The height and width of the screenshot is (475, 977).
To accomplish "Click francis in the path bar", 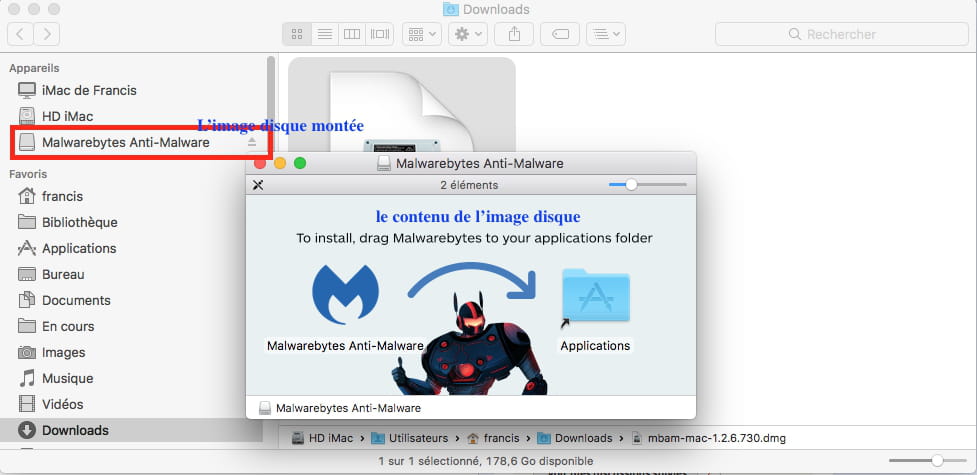I will pos(493,438).
